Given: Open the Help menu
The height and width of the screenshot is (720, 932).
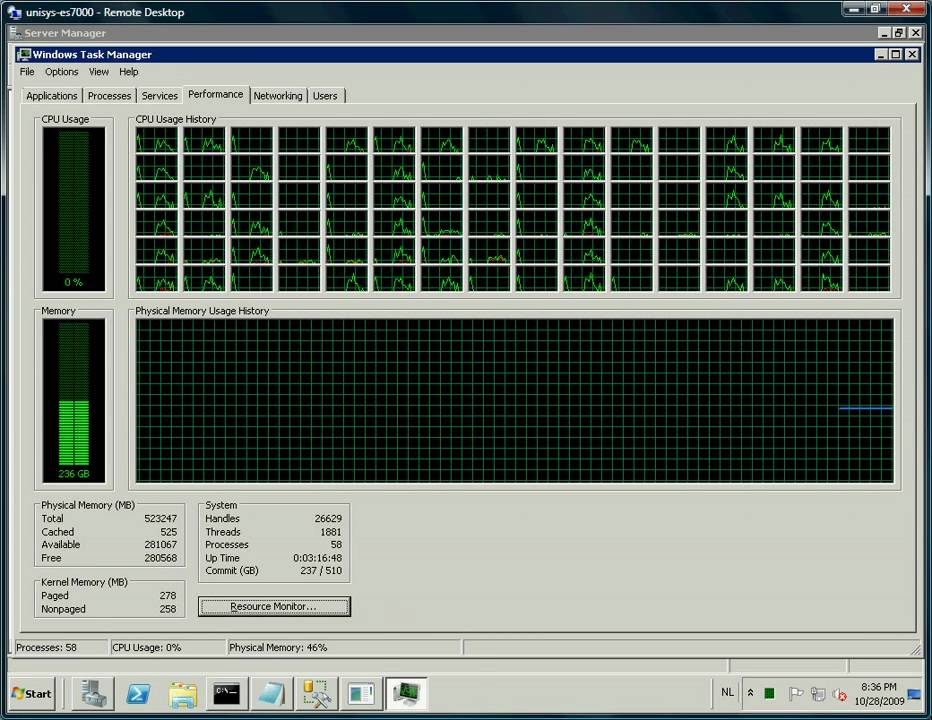Looking at the screenshot, I should click(x=128, y=71).
